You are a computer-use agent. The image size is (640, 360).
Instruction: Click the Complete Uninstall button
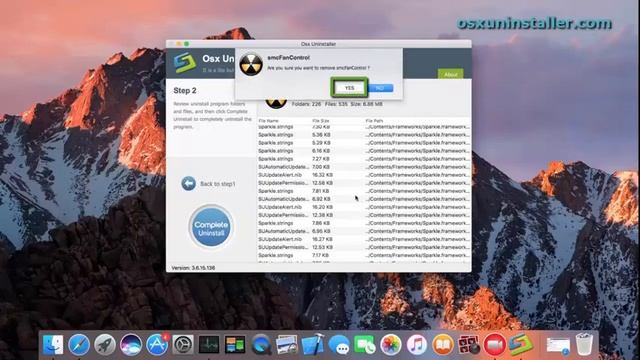pos(211,227)
